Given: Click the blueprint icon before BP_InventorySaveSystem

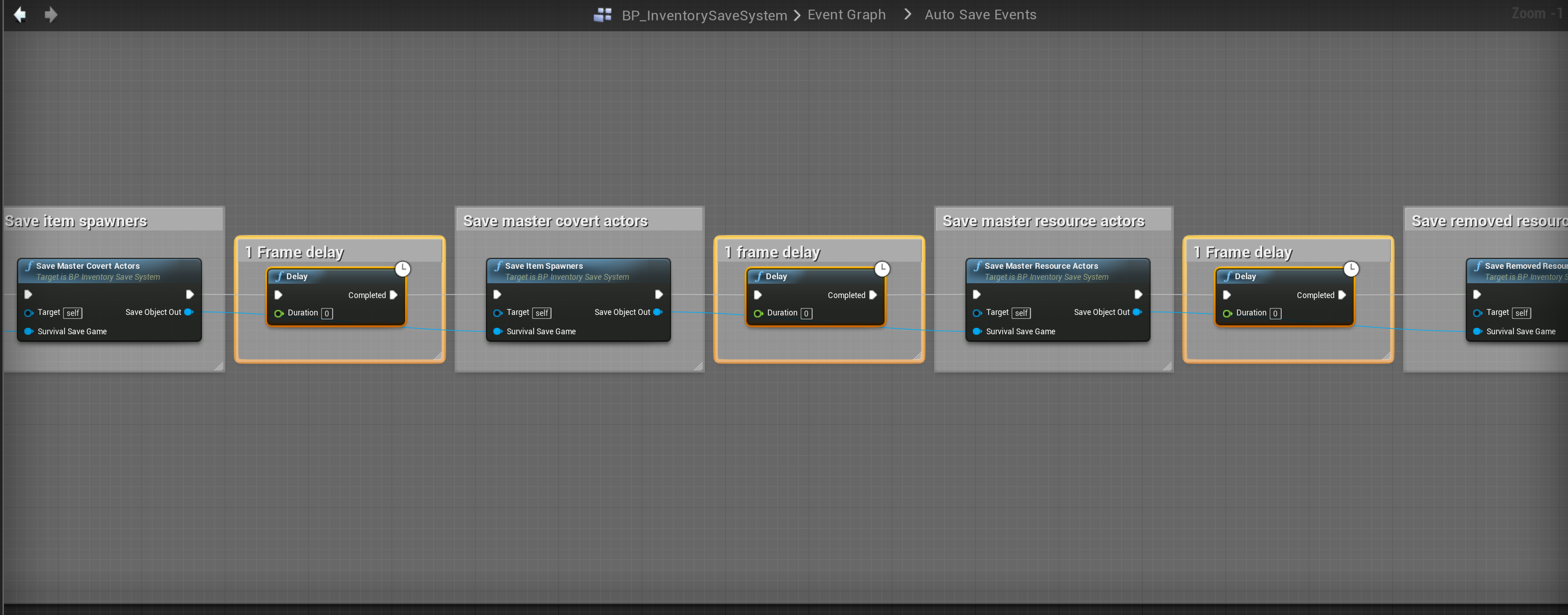Looking at the screenshot, I should click(602, 14).
